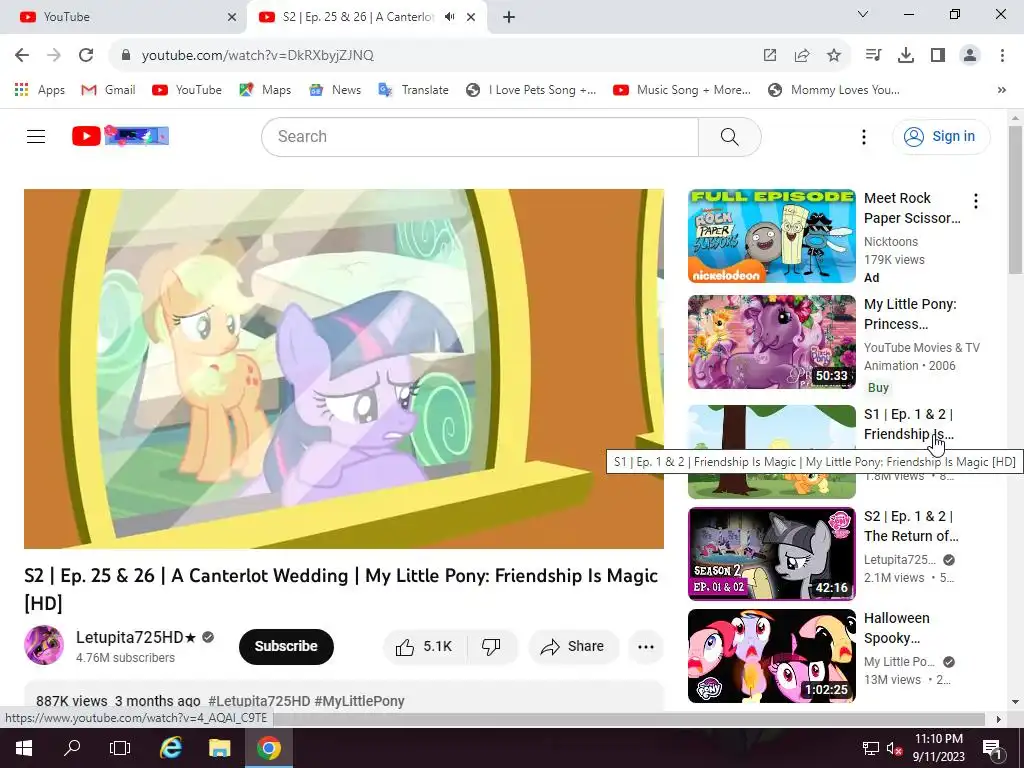Toggle the Chrome side panel icon
Screen dimensions: 1024x768
pos(938,56)
